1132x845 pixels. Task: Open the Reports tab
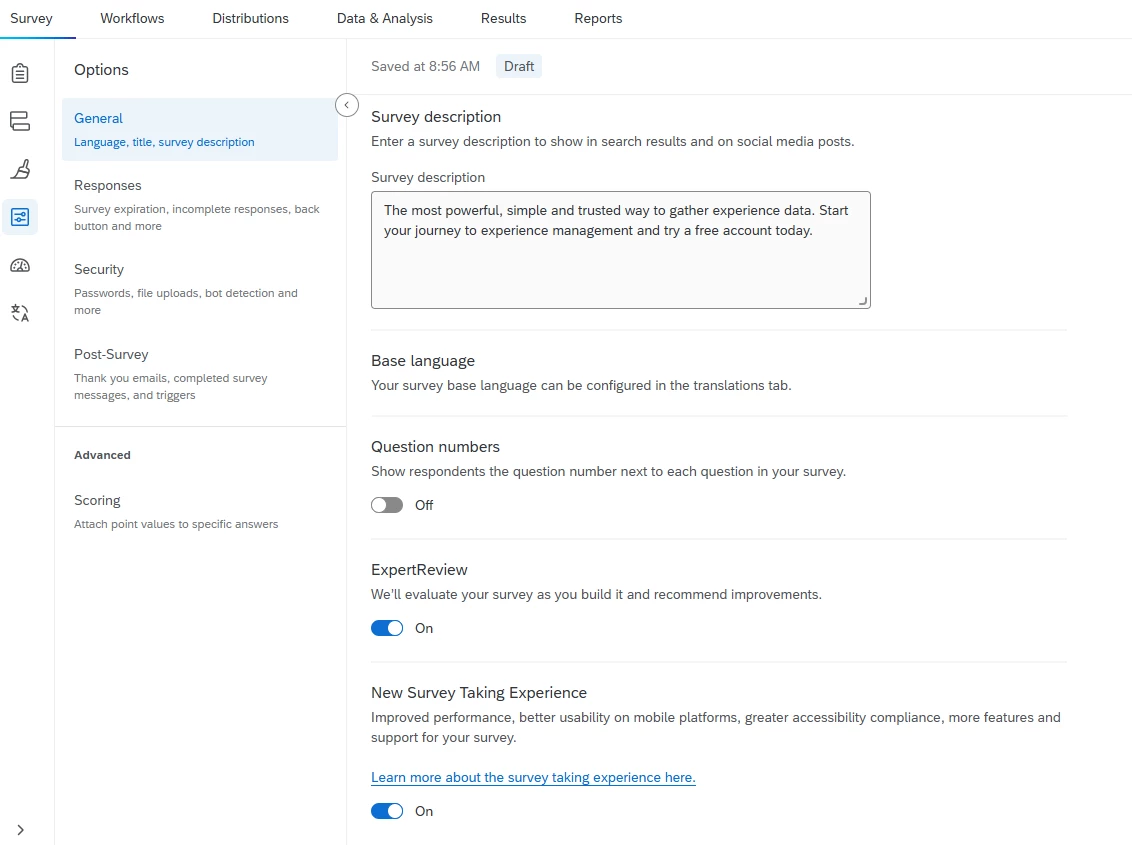pyautogui.click(x=598, y=19)
